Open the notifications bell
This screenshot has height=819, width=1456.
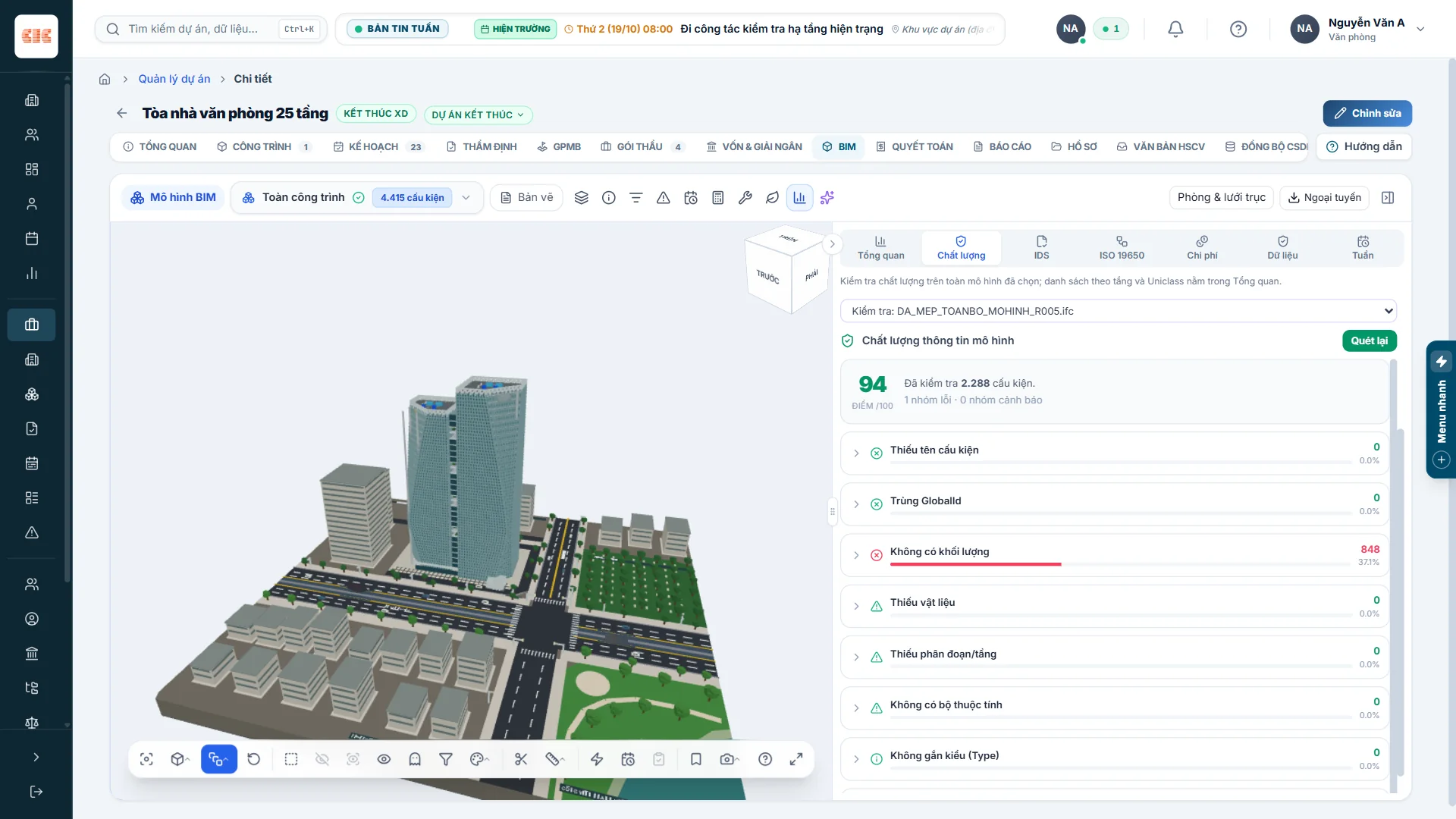(x=1175, y=29)
